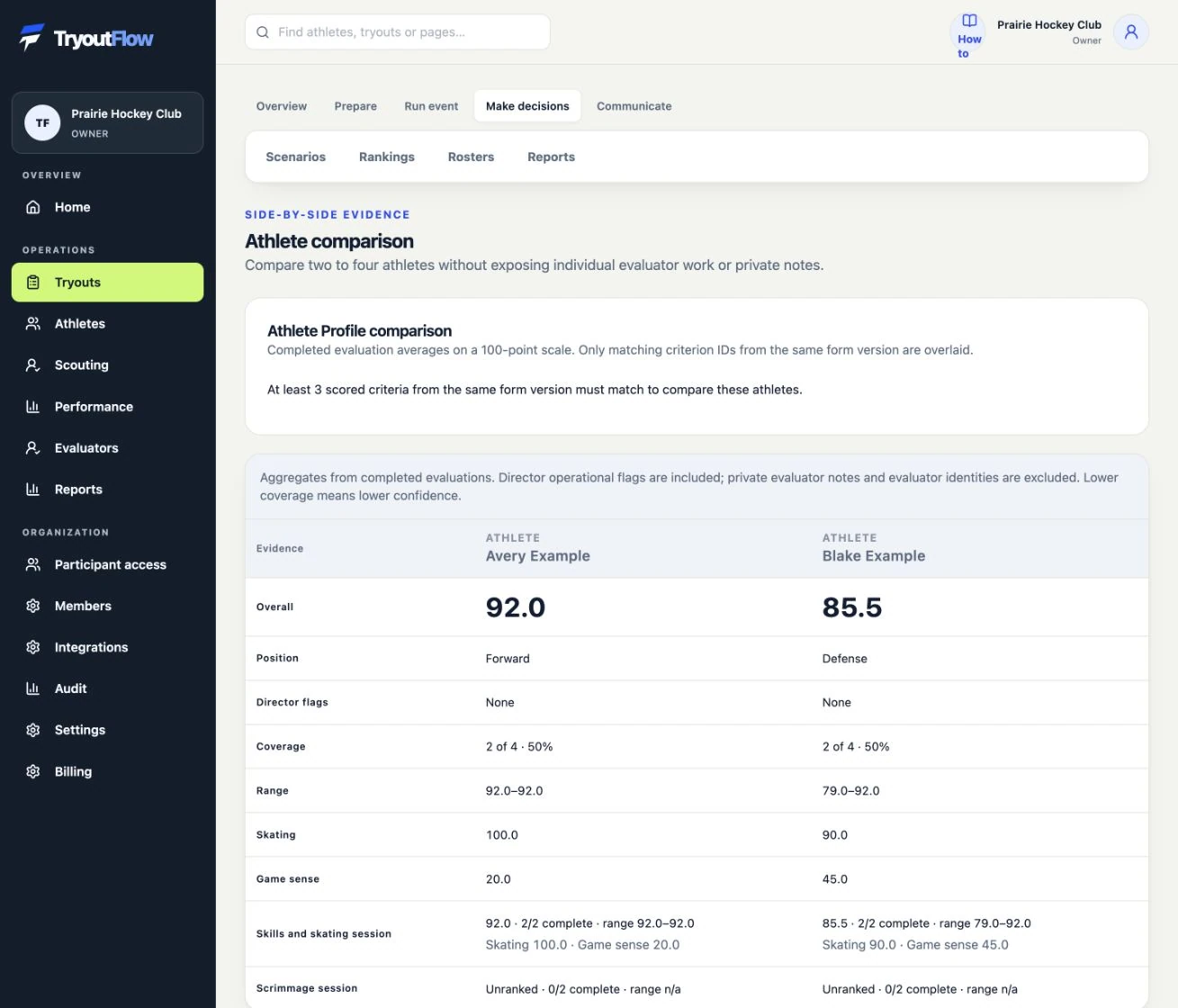Click Blake's range value 79.0–92.0
The image size is (1178, 1008).
tap(850, 791)
